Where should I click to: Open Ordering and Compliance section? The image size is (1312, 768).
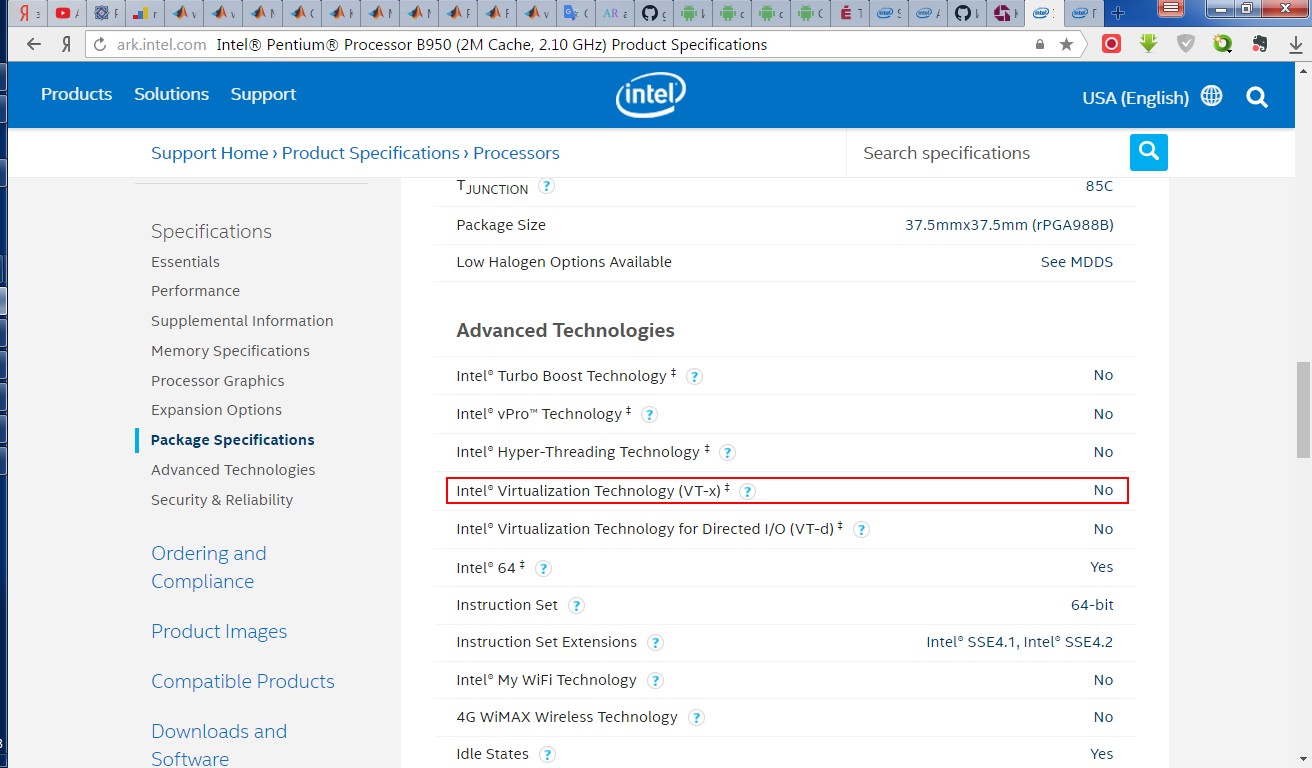pyautogui.click(x=208, y=567)
